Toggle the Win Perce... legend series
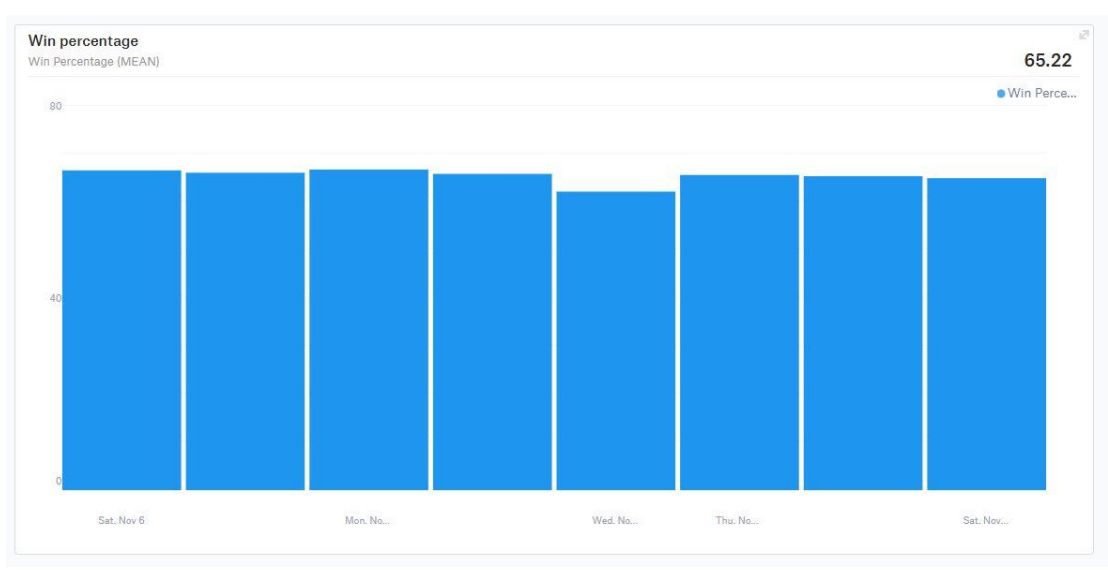The image size is (1108, 570). coord(1041,93)
